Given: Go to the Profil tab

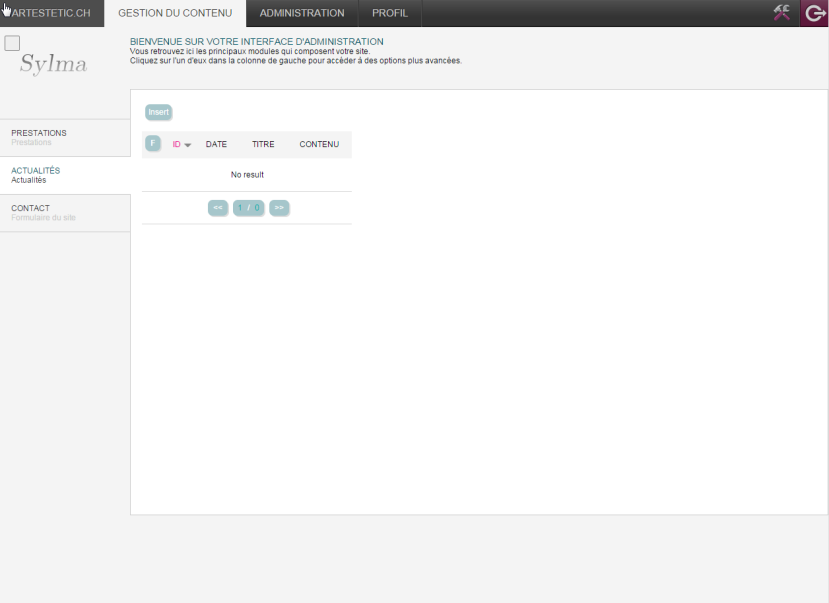Looking at the screenshot, I should [390, 13].
